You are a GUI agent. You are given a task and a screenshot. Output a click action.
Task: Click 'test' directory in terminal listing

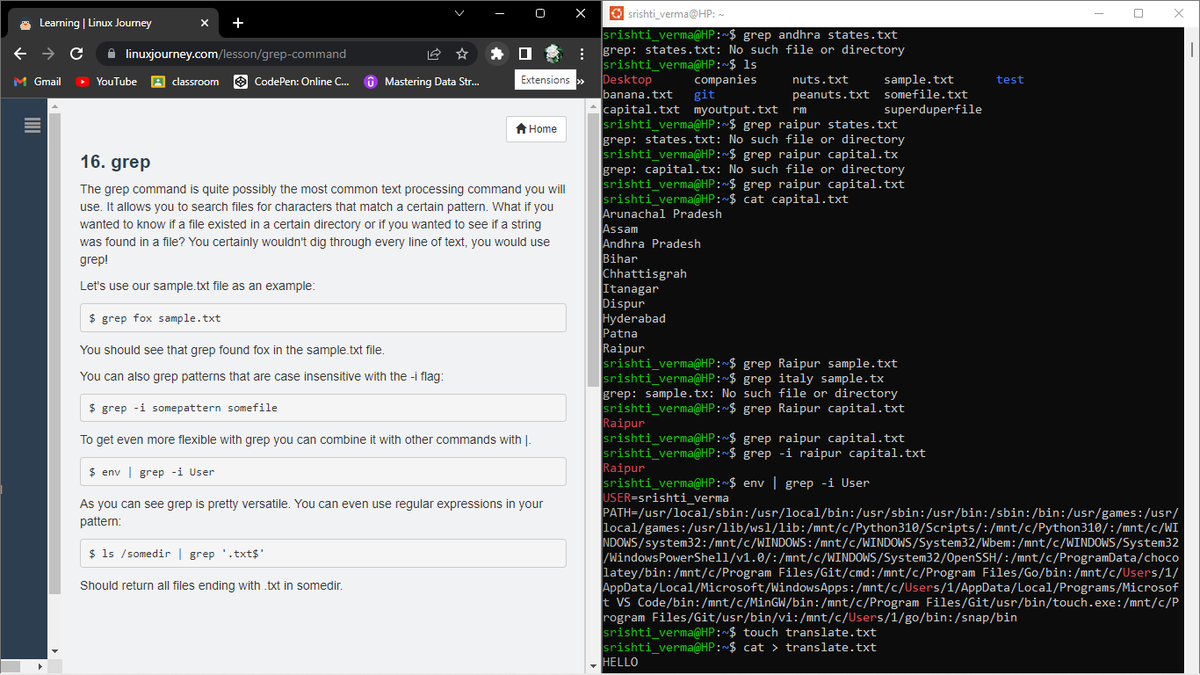pyautogui.click(x=1010, y=80)
